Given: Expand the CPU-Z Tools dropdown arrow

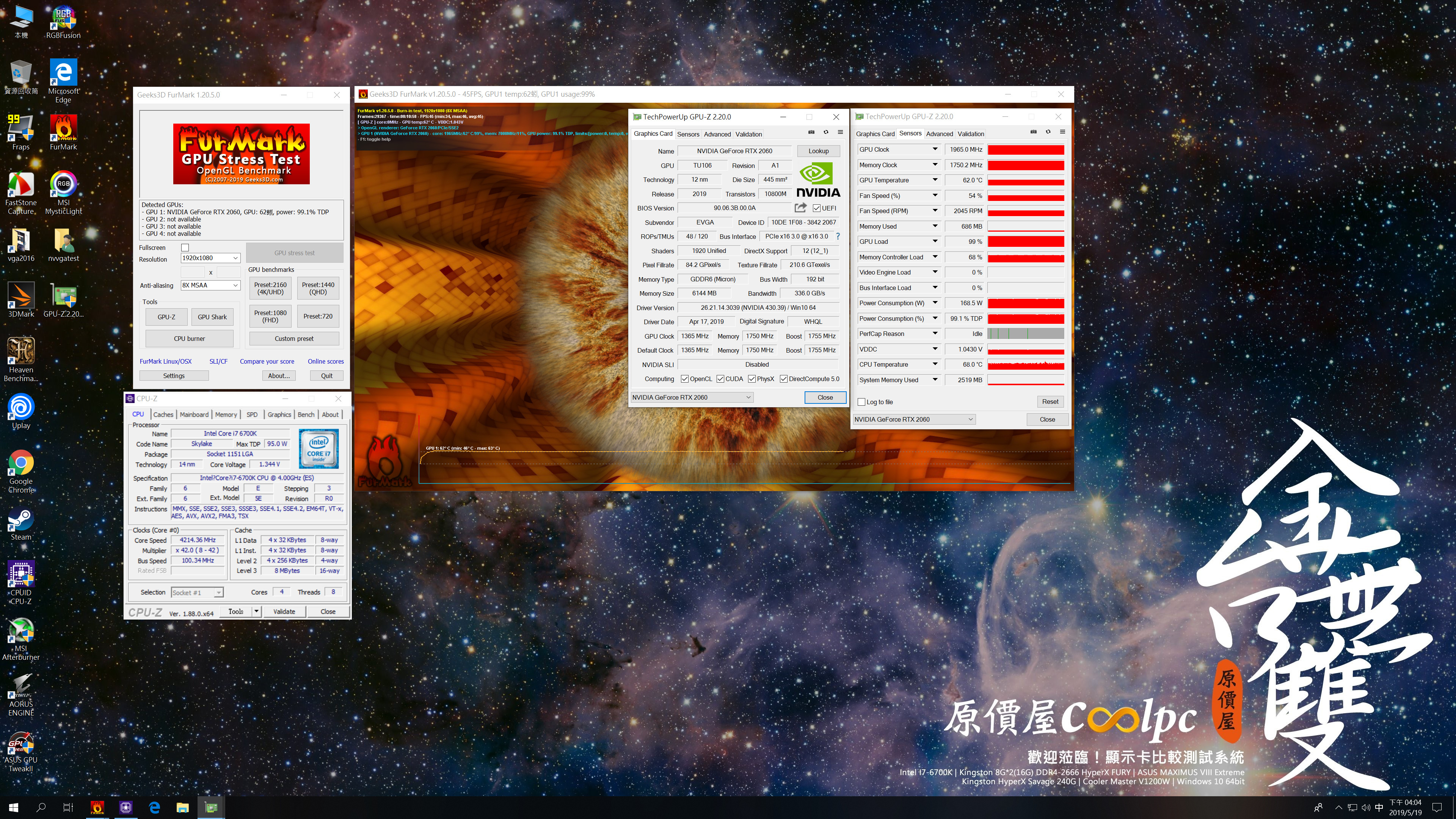Looking at the screenshot, I should [x=256, y=611].
